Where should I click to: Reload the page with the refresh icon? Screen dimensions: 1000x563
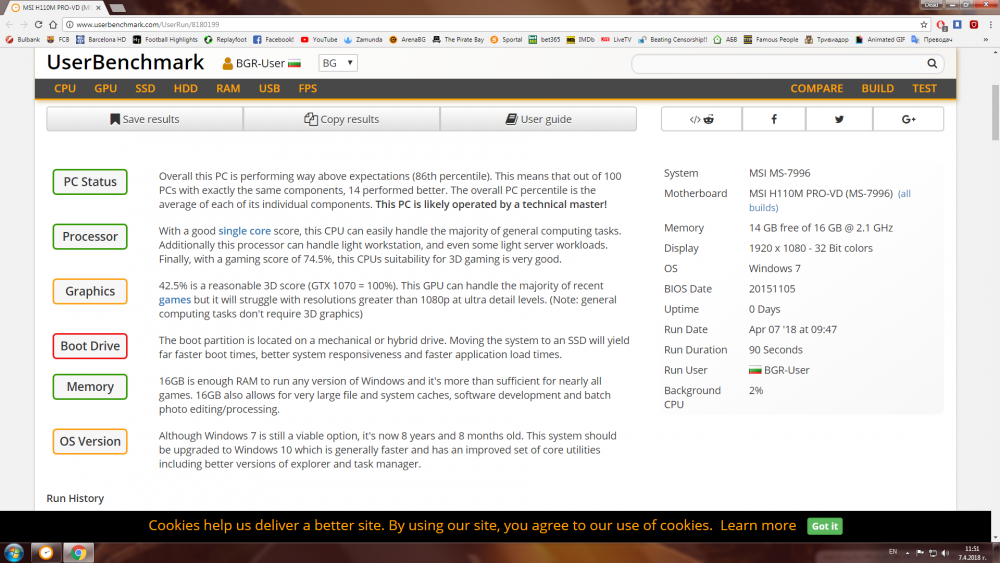38,24
